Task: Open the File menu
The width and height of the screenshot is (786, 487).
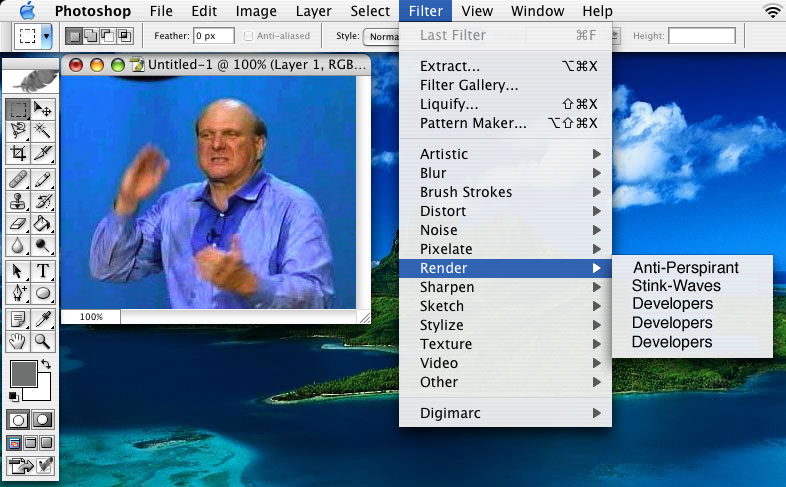Action: [x=161, y=11]
